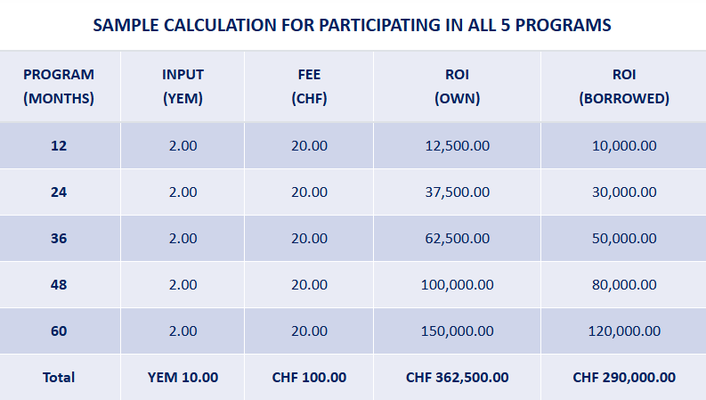The image size is (706, 400).
Task: Select the 60 months program cell
Action: [x=59, y=331]
